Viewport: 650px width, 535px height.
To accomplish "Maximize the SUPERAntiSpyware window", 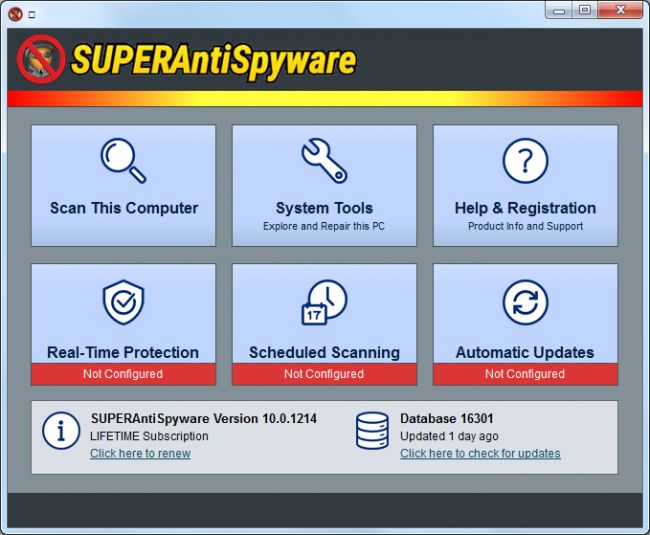I will (x=585, y=10).
